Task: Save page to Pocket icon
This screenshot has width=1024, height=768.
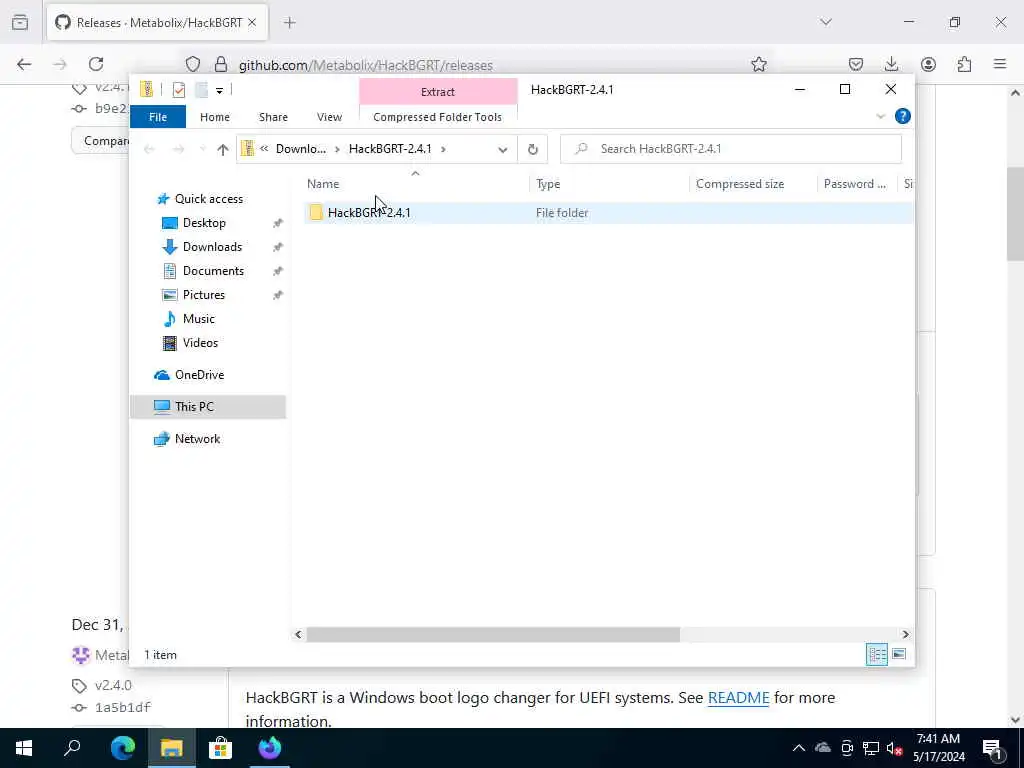Action: coord(856,64)
